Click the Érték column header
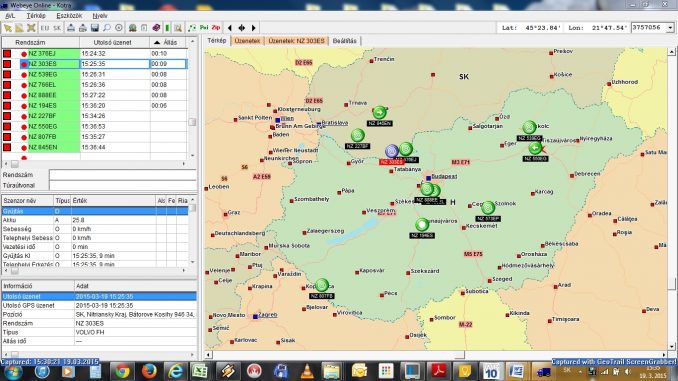Screen dimensions: 678x381 tap(113, 201)
